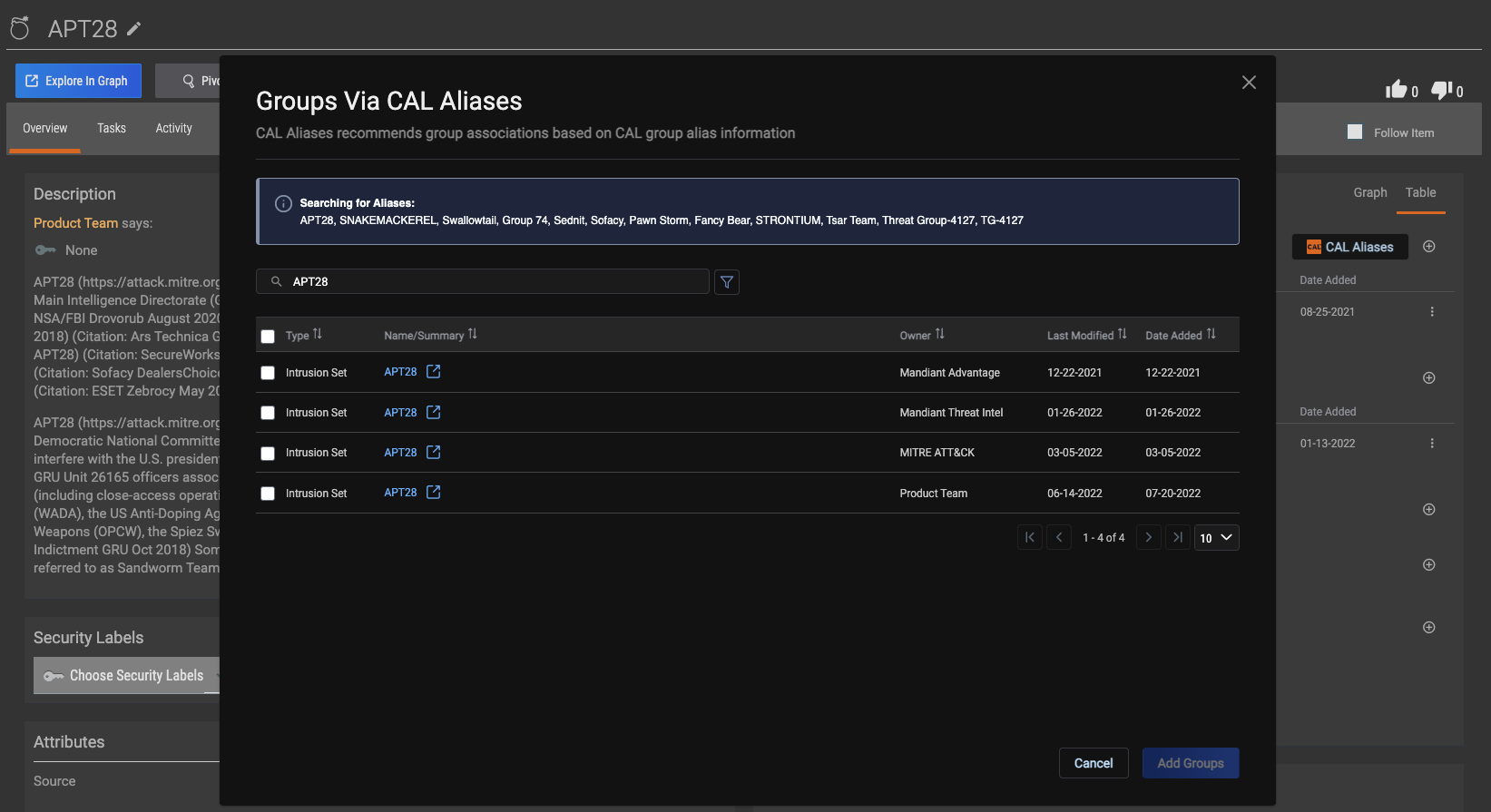Click '07-20-2022' date added cell
The image size is (1491, 812).
click(x=1172, y=494)
